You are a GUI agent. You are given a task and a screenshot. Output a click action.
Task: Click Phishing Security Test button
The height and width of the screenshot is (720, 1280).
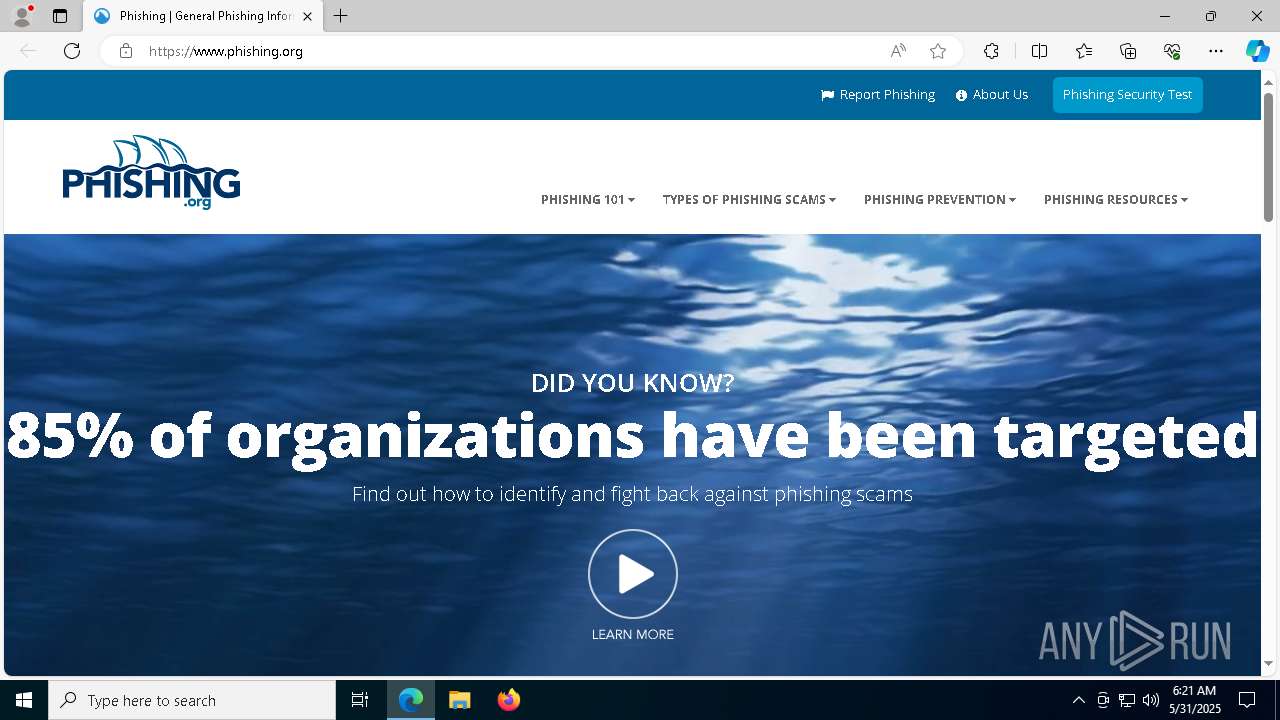click(x=1127, y=95)
